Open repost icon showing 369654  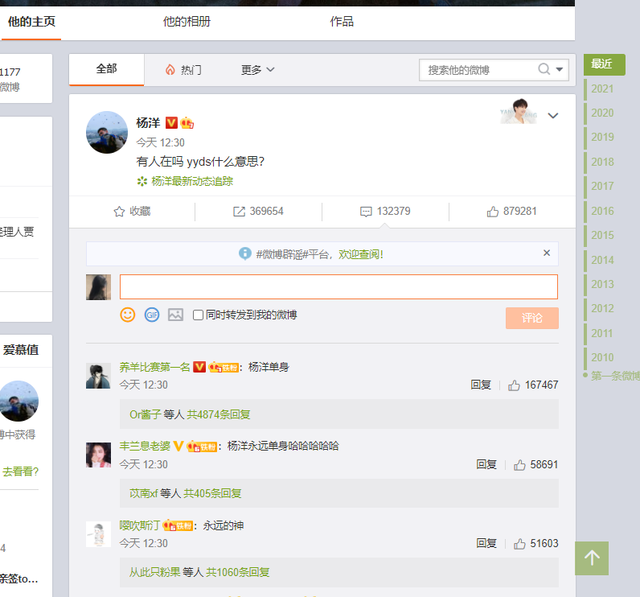[239, 212]
